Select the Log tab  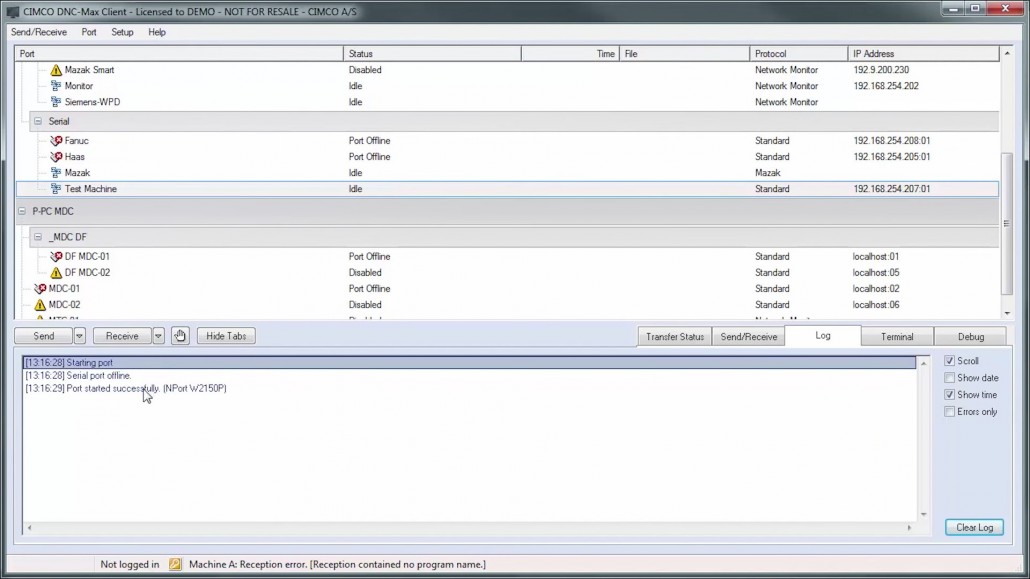pyautogui.click(x=823, y=335)
